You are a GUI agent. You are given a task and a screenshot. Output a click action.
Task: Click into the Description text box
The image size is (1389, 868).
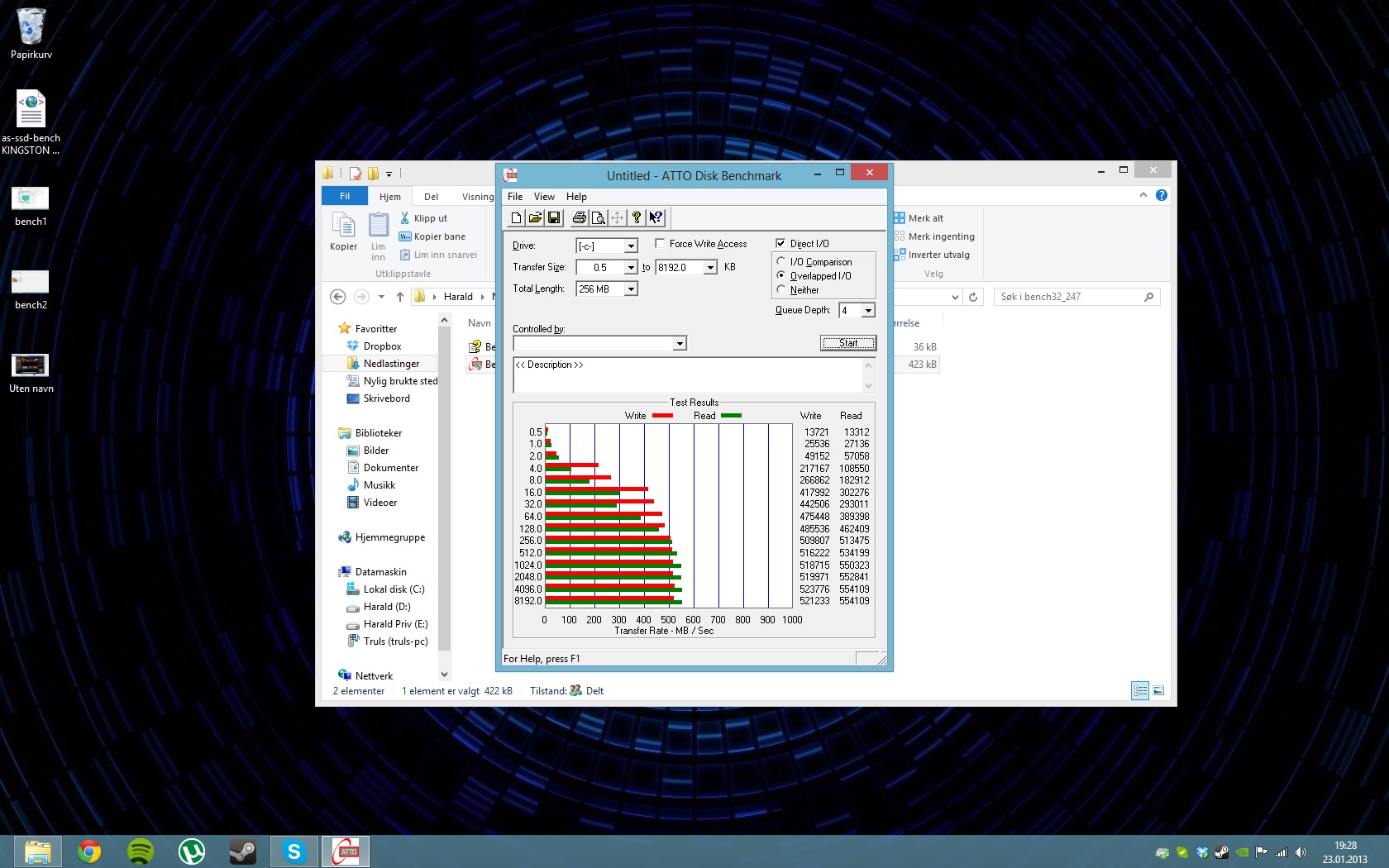point(686,377)
